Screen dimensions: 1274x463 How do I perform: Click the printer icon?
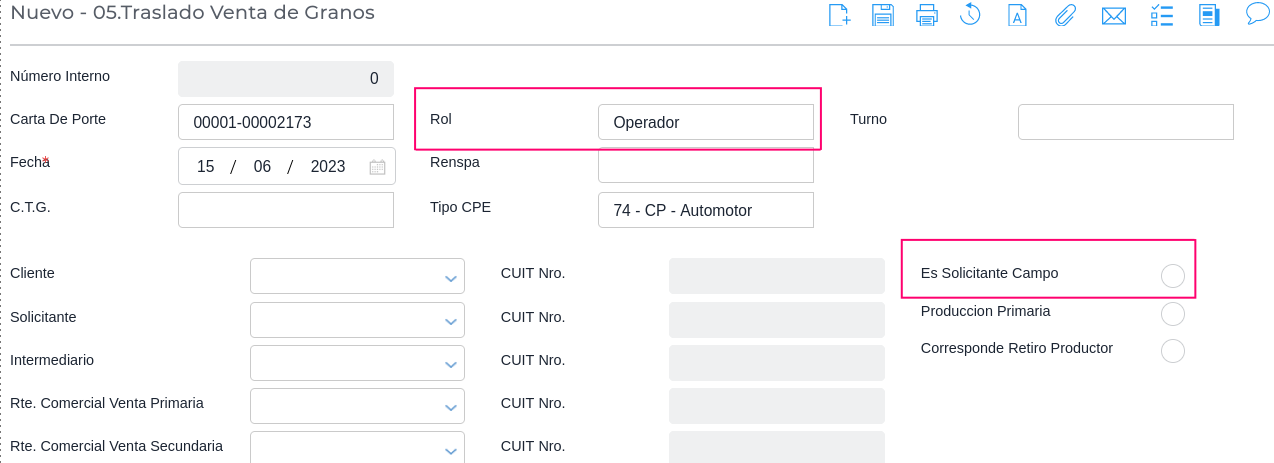(927, 15)
